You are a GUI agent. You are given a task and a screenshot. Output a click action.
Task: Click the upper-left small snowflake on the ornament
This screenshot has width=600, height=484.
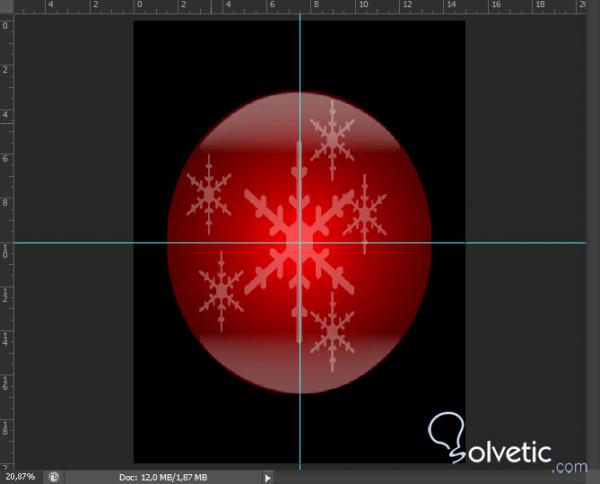pyautogui.click(x=209, y=194)
